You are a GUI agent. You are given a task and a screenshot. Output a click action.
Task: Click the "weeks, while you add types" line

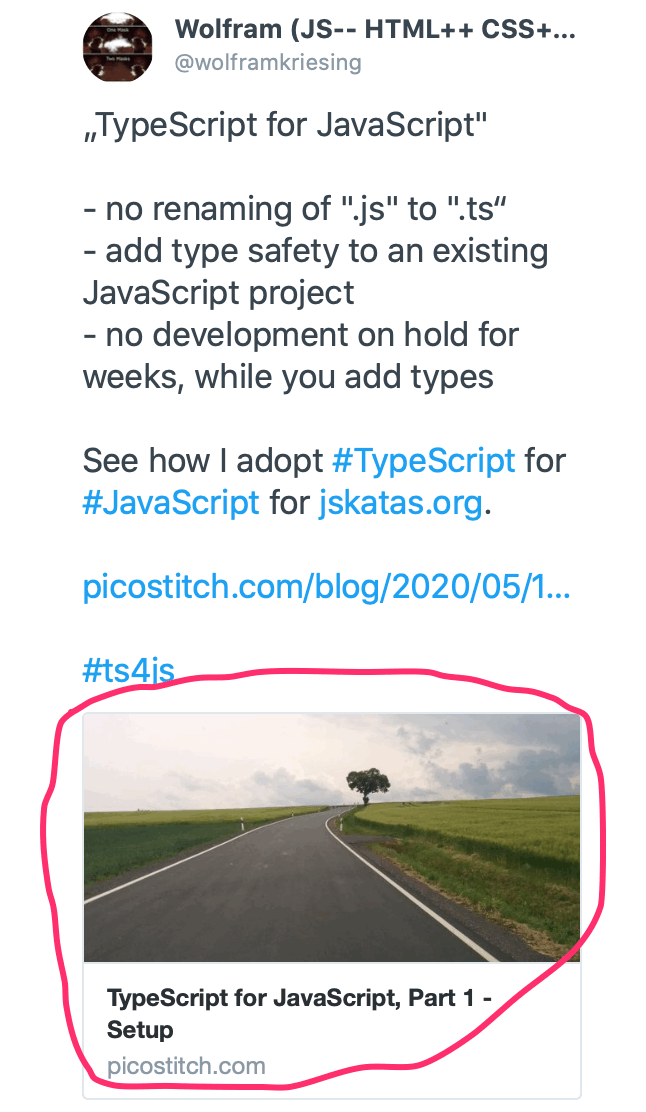point(288,377)
